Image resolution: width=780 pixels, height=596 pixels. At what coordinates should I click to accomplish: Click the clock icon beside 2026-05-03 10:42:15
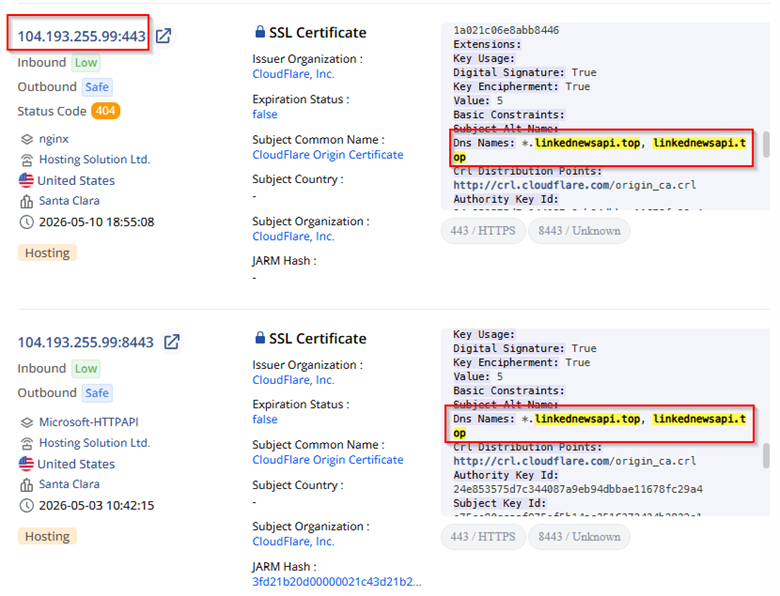click(x=26, y=505)
